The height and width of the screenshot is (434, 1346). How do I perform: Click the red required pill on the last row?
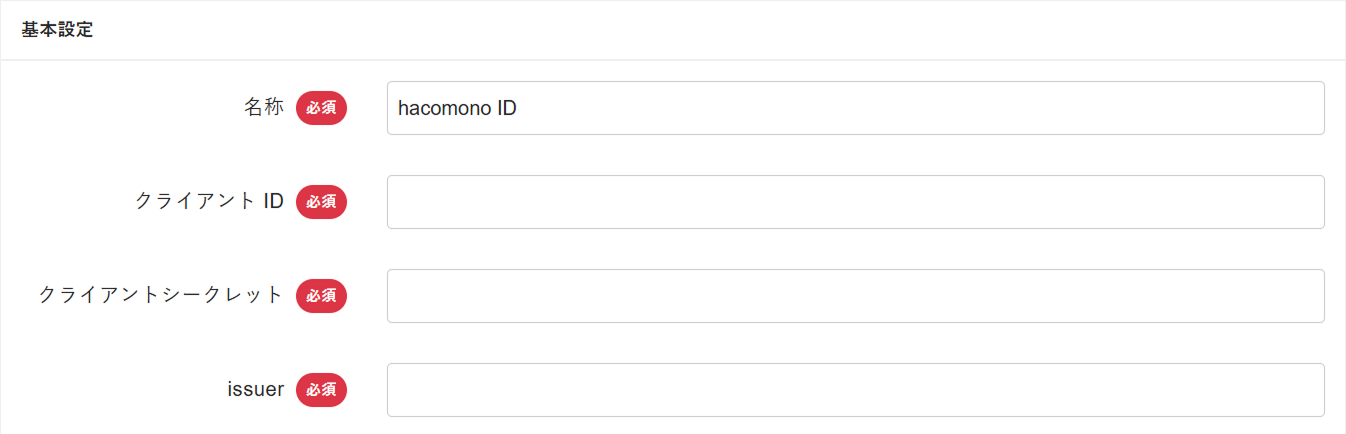pos(321,390)
